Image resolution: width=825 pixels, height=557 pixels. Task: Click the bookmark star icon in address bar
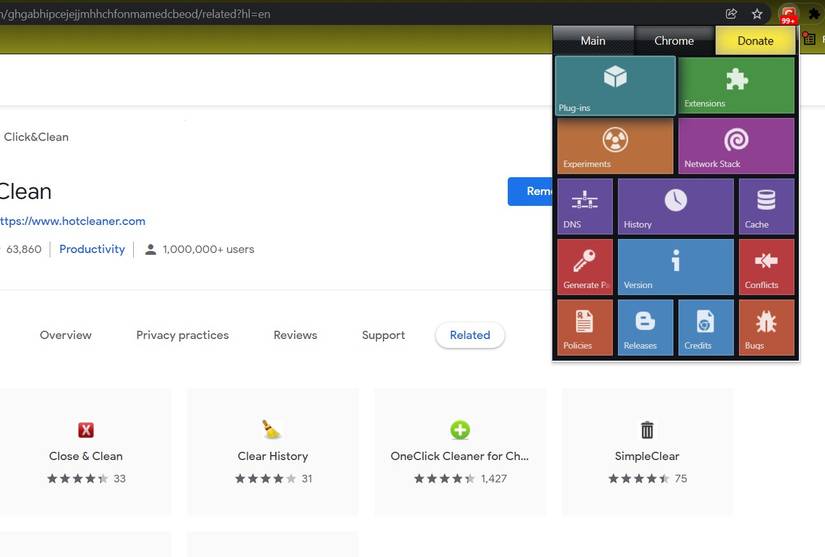[757, 14]
